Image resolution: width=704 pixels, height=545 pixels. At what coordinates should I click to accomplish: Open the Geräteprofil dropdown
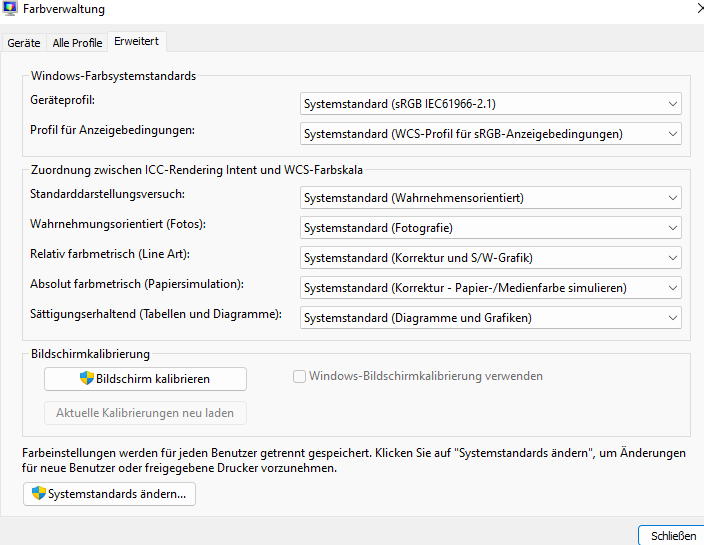491,104
